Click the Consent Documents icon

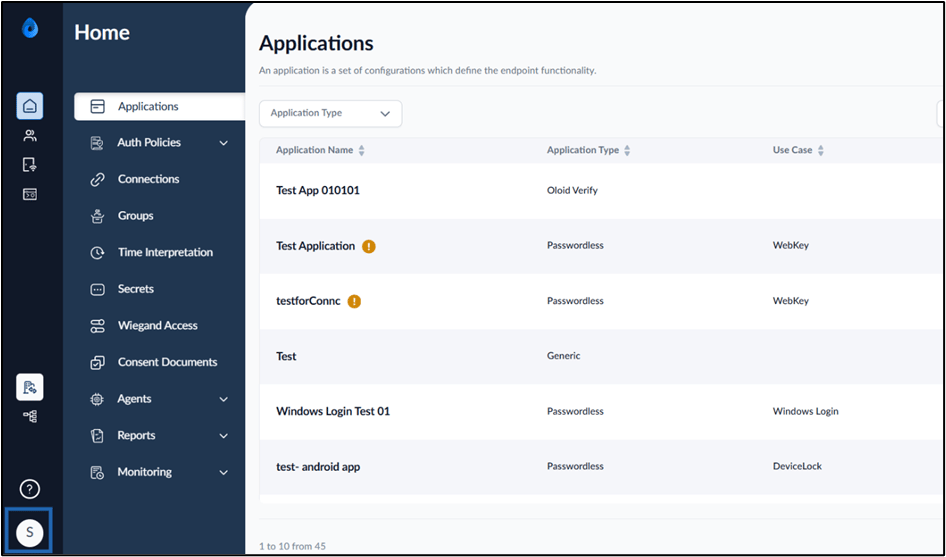click(x=97, y=363)
